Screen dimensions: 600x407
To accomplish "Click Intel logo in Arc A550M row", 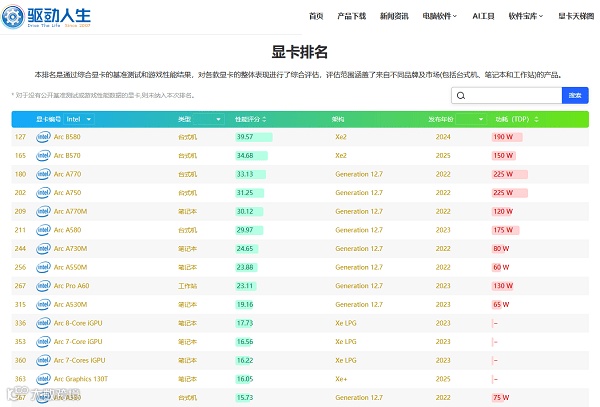I will click(43, 267).
